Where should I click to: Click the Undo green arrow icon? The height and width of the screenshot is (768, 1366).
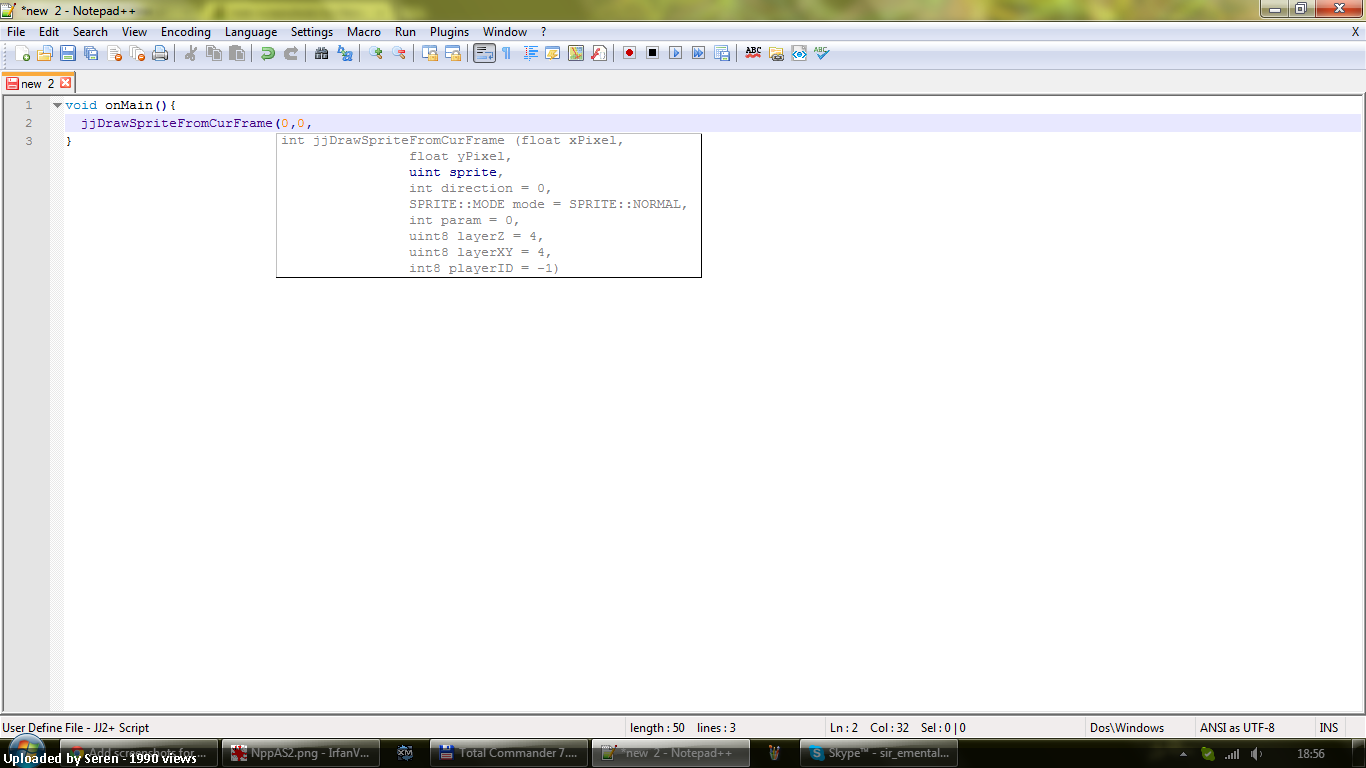[268, 53]
